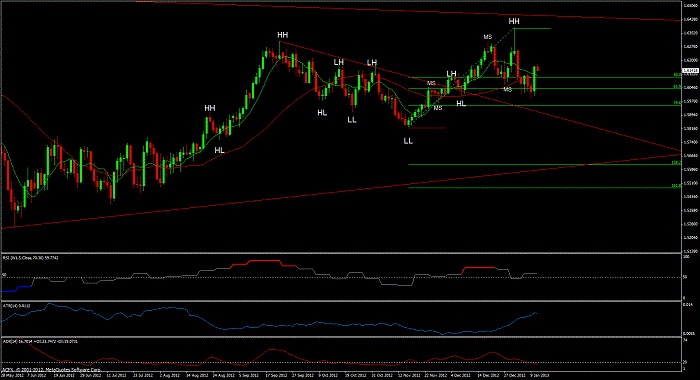Select the green horizontal line extending from recent HH
700x380 pixels.
[x=532, y=29]
